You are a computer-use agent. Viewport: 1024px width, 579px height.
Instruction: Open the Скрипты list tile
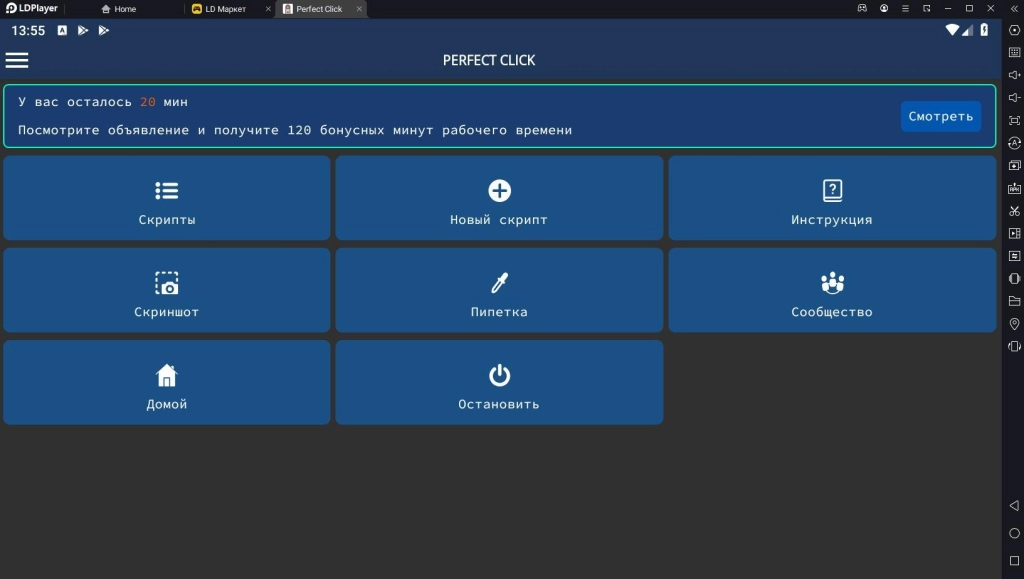[167, 198]
